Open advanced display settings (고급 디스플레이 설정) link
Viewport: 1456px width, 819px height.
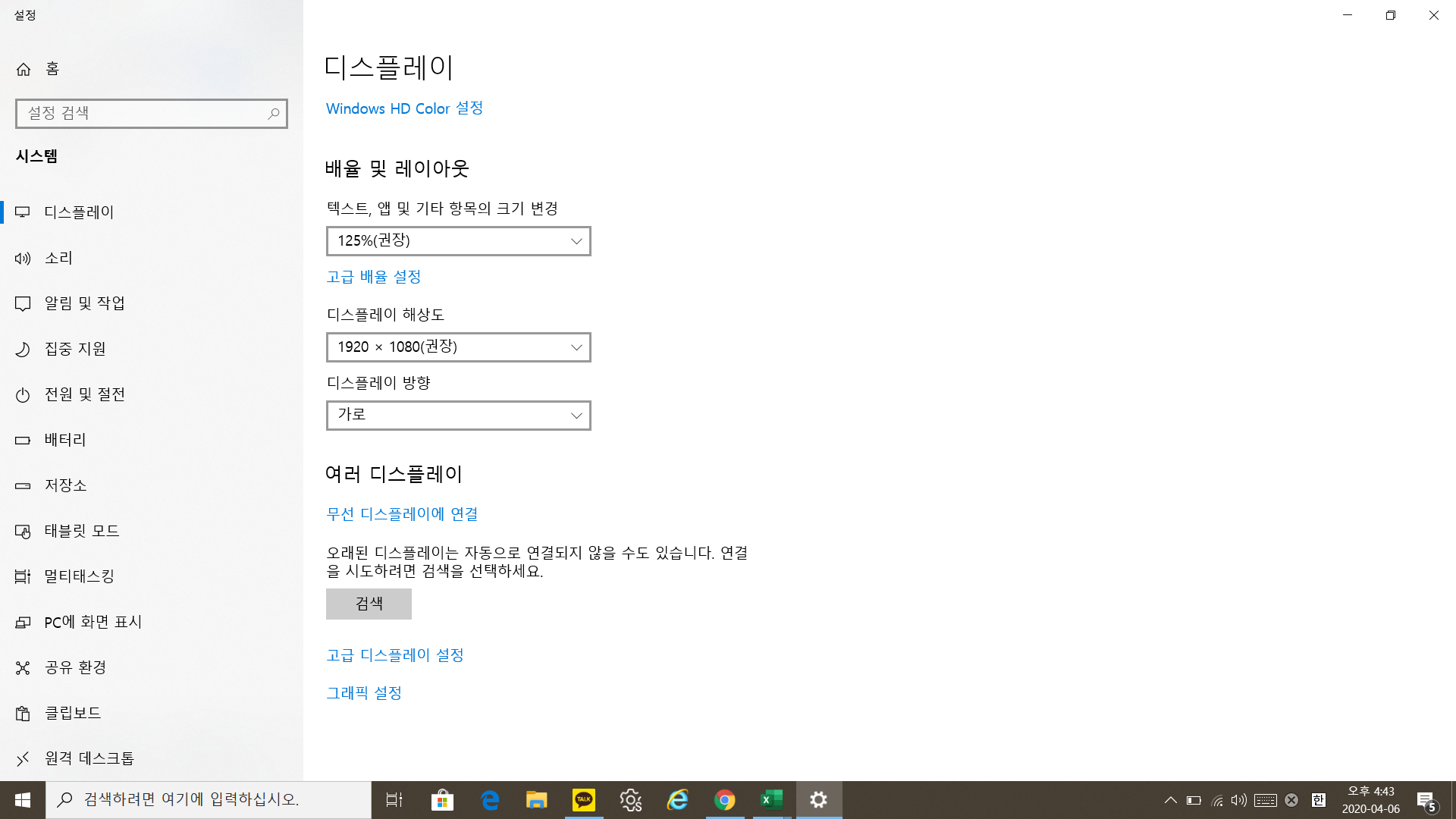(394, 655)
